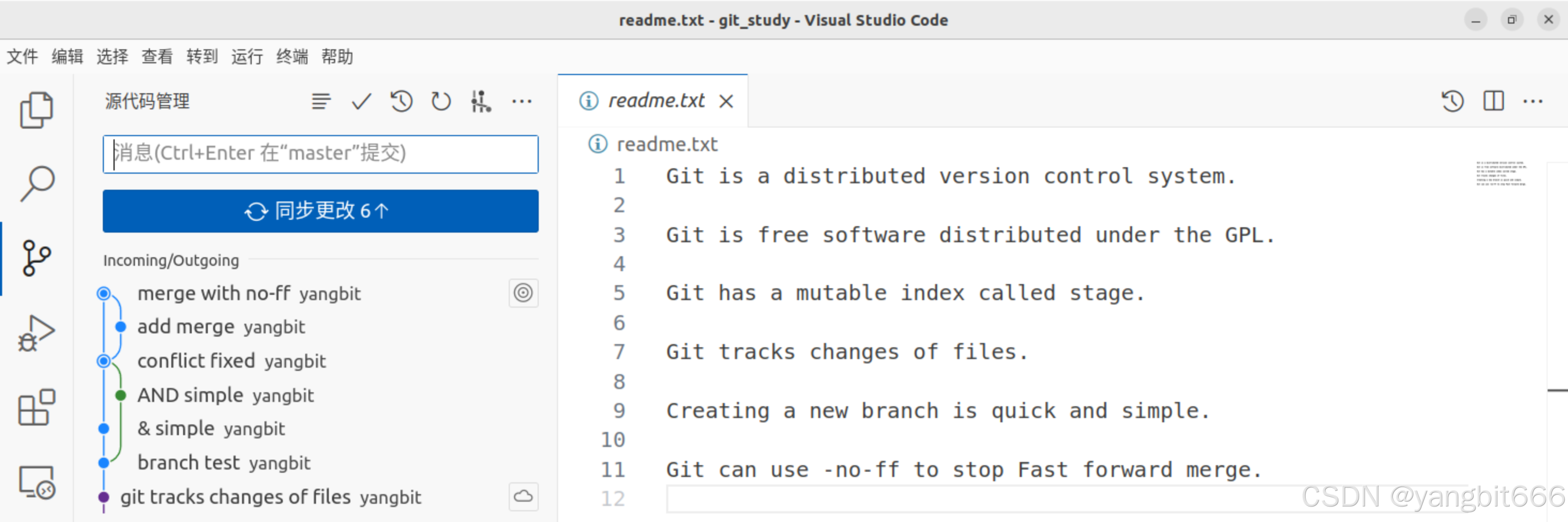Click line 3 text about GPL
Screen dimensions: 1568x522
tap(970, 235)
